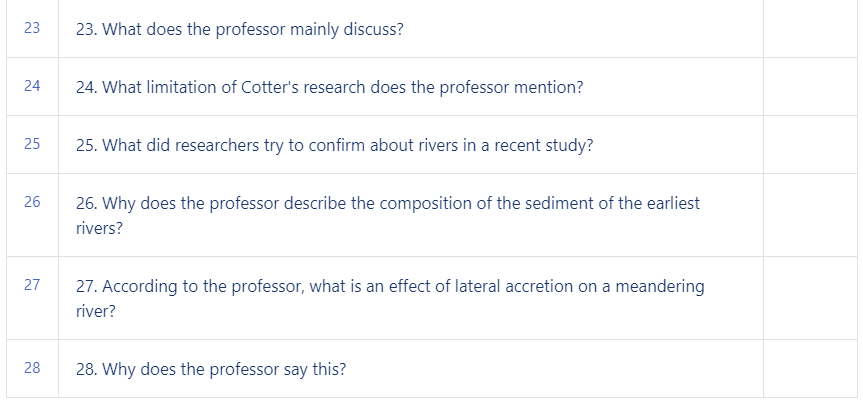The height and width of the screenshot is (403, 863).
Task: Click question 23 about professor's main discussion
Action: [x=240, y=29]
